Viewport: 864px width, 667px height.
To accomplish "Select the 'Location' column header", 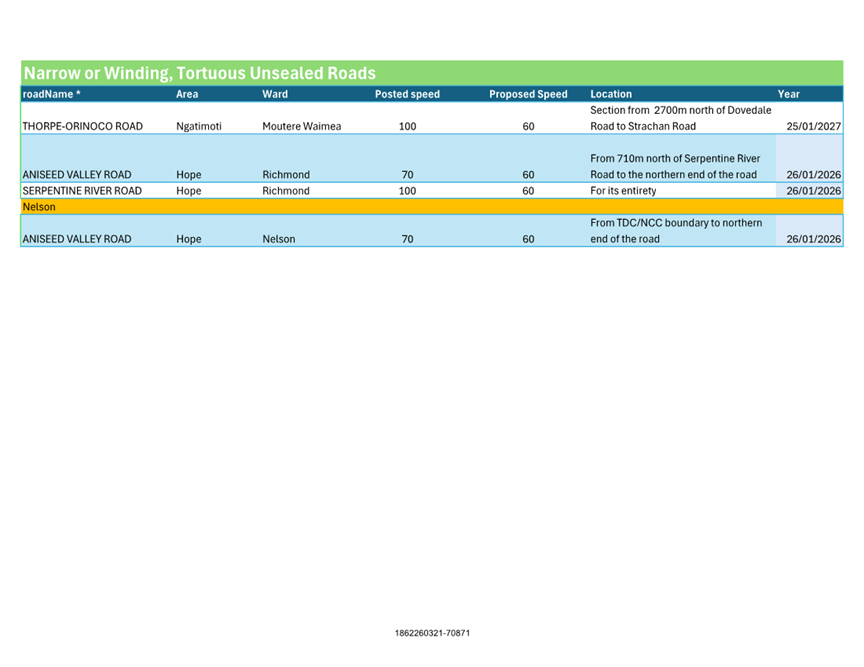I will 611,94.
